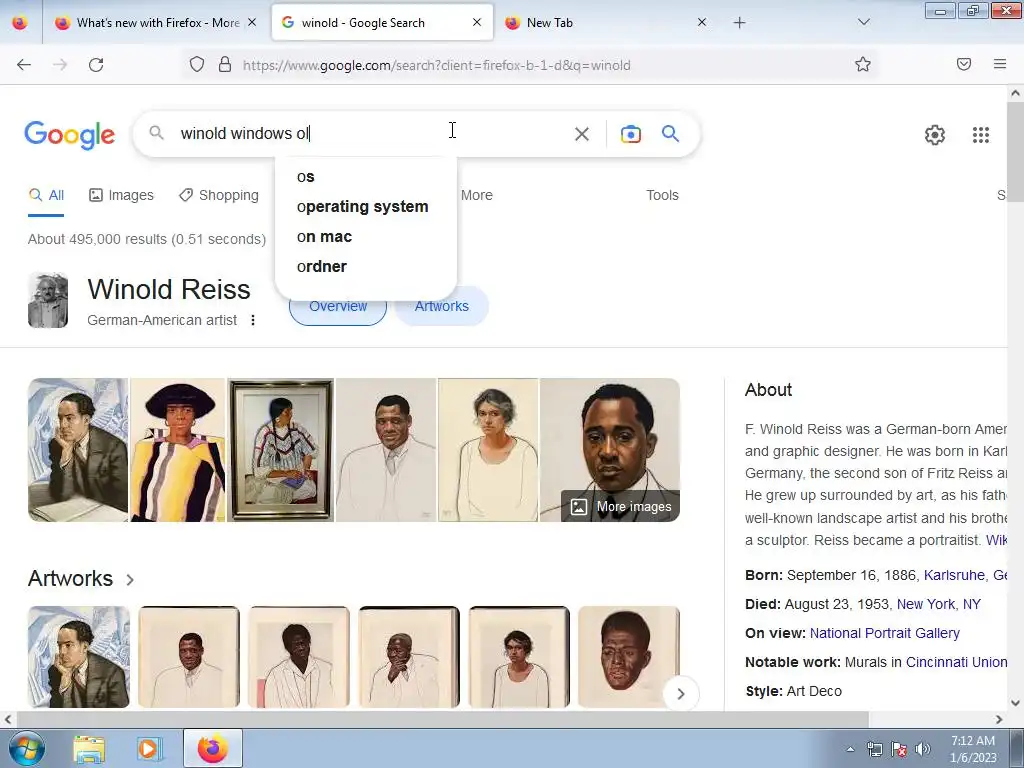Bookmark this page with the star icon
Image resolution: width=1024 pixels, height=768 pixels.
[x=863, y=64]
